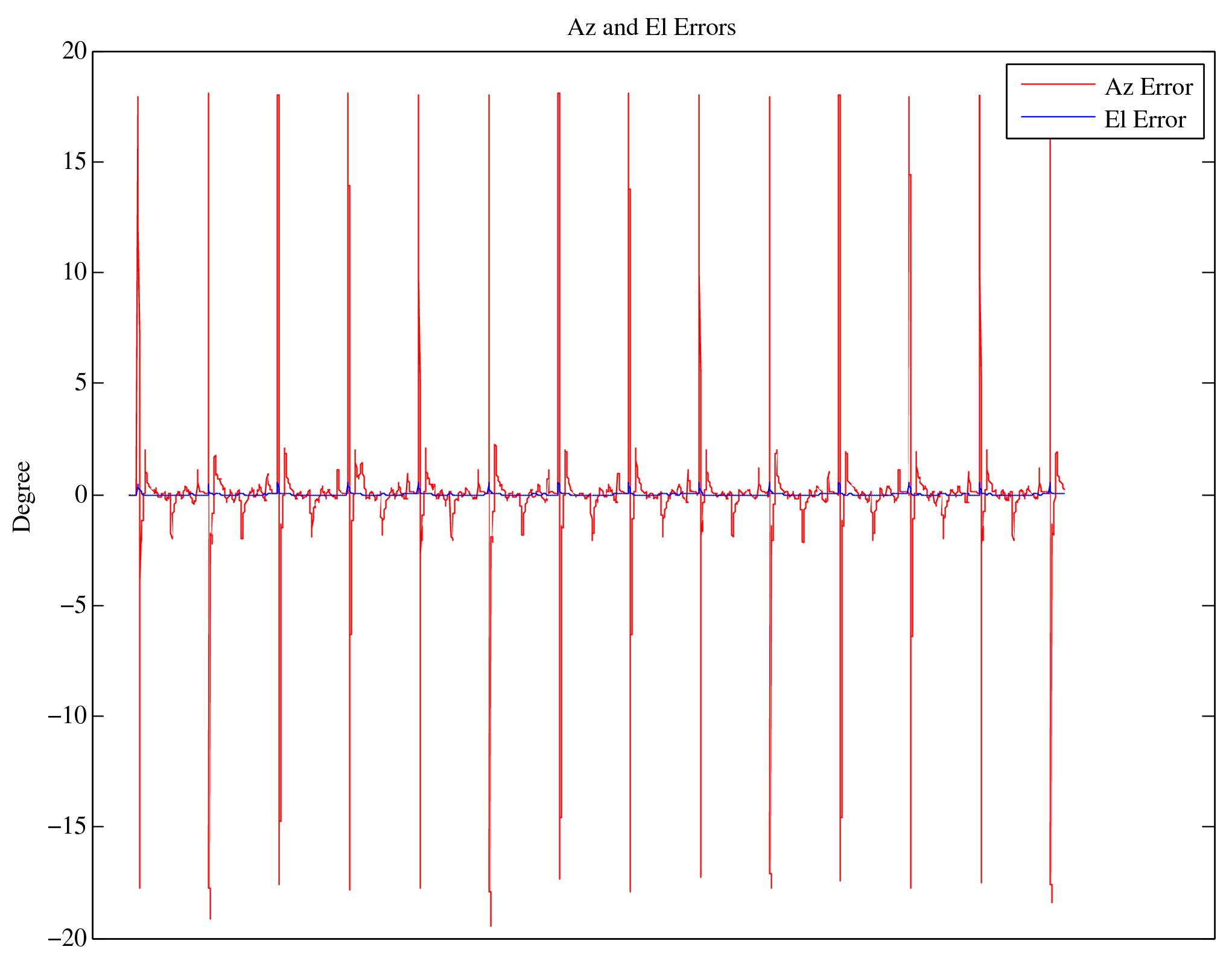This screenshot has width=1232, height=961.
Task: Click the right-side tick mark at 5
Action: 1207,383
